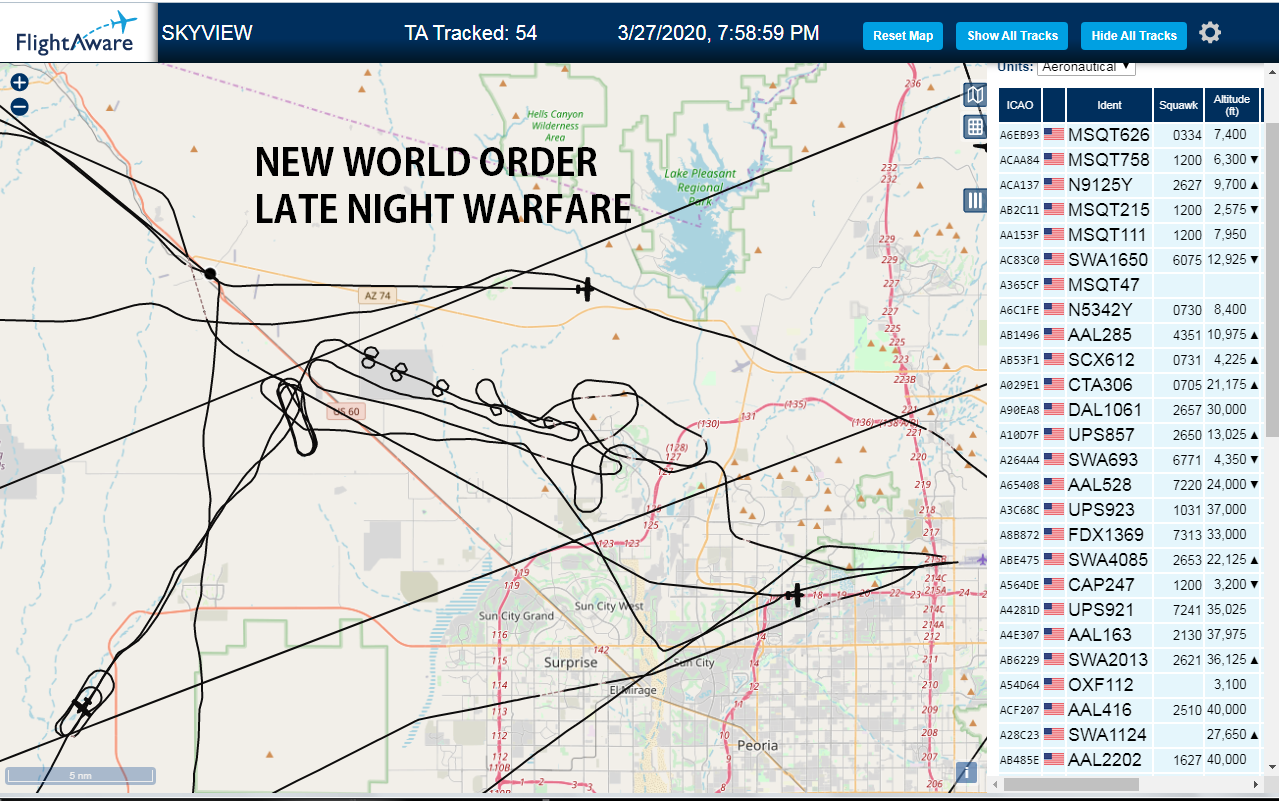Image resolution: width=1279 pixels, height=801 pixels.
Task: Select the AAL285 flight row
Action: point(1130,334)
